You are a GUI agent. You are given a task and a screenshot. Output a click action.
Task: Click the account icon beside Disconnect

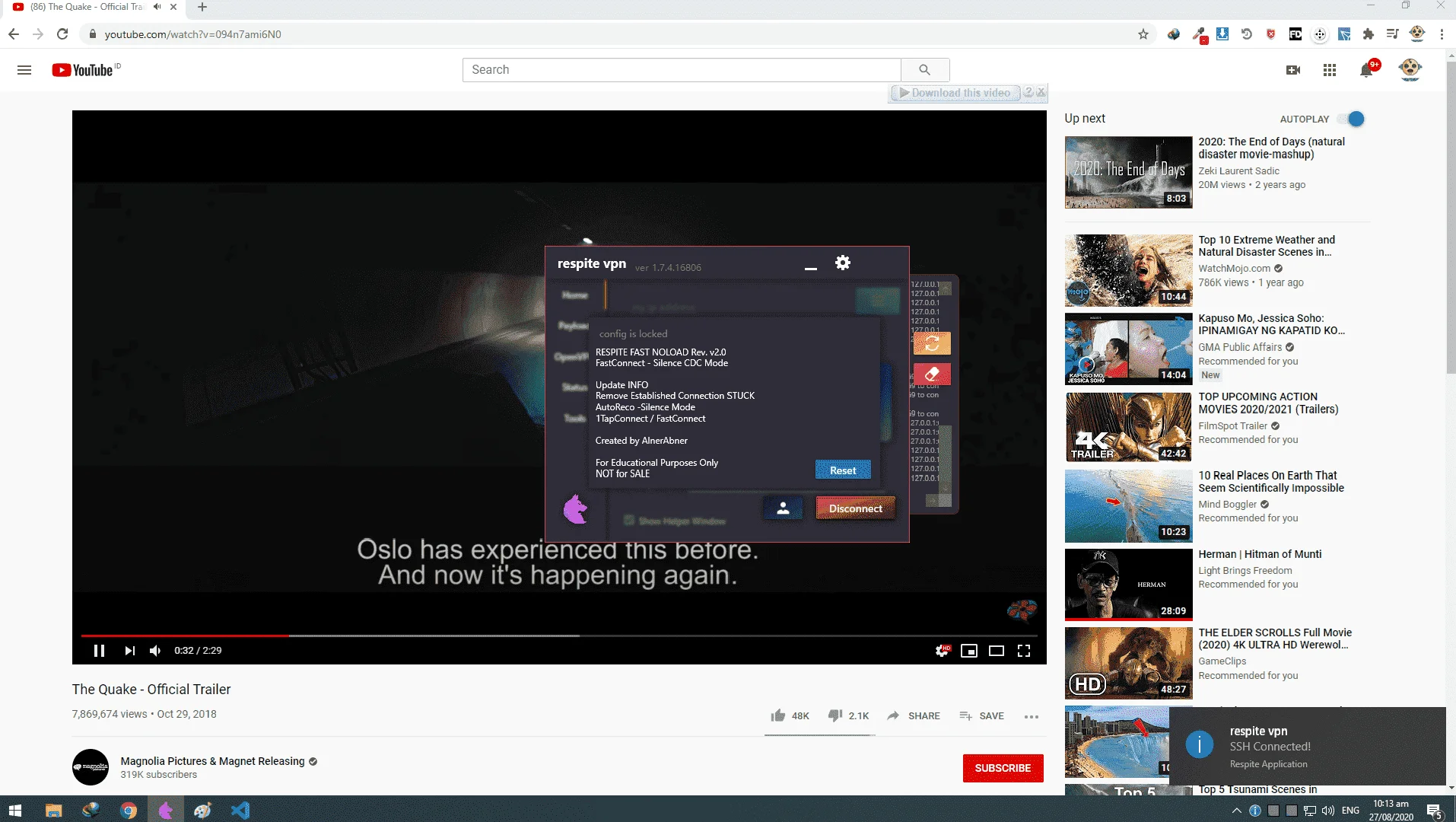pyautogui.click(x=783, y=508)
